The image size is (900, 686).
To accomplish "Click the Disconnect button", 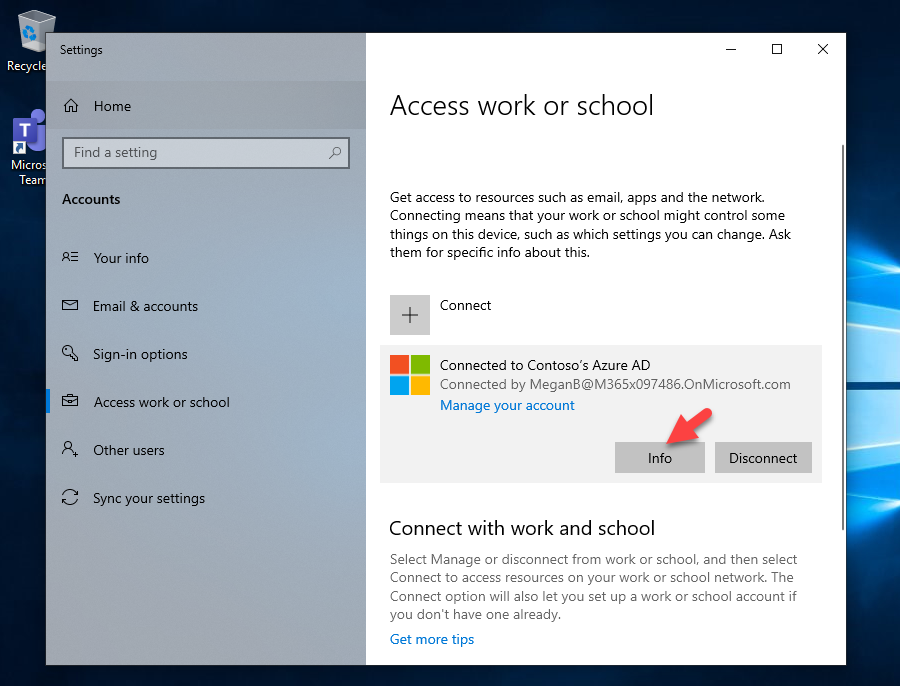I will [x=763, y=458].
